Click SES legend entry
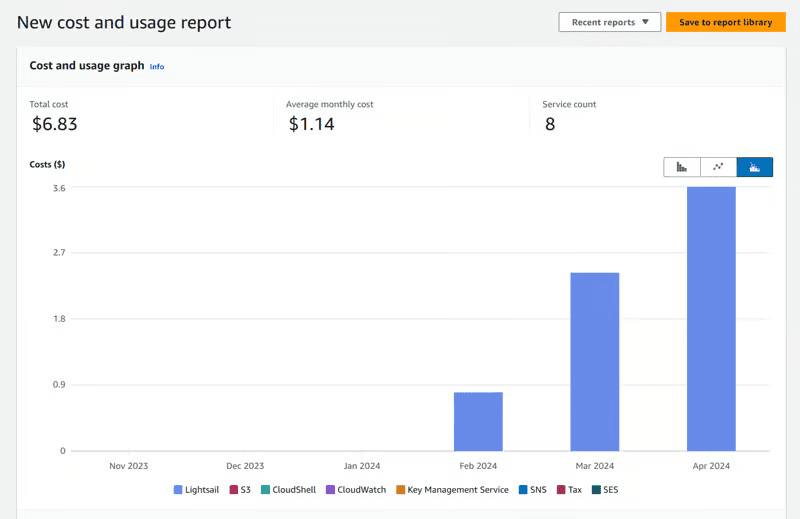Image resolution: width=800 pixels, height=519 pixels. click(605, 489)
